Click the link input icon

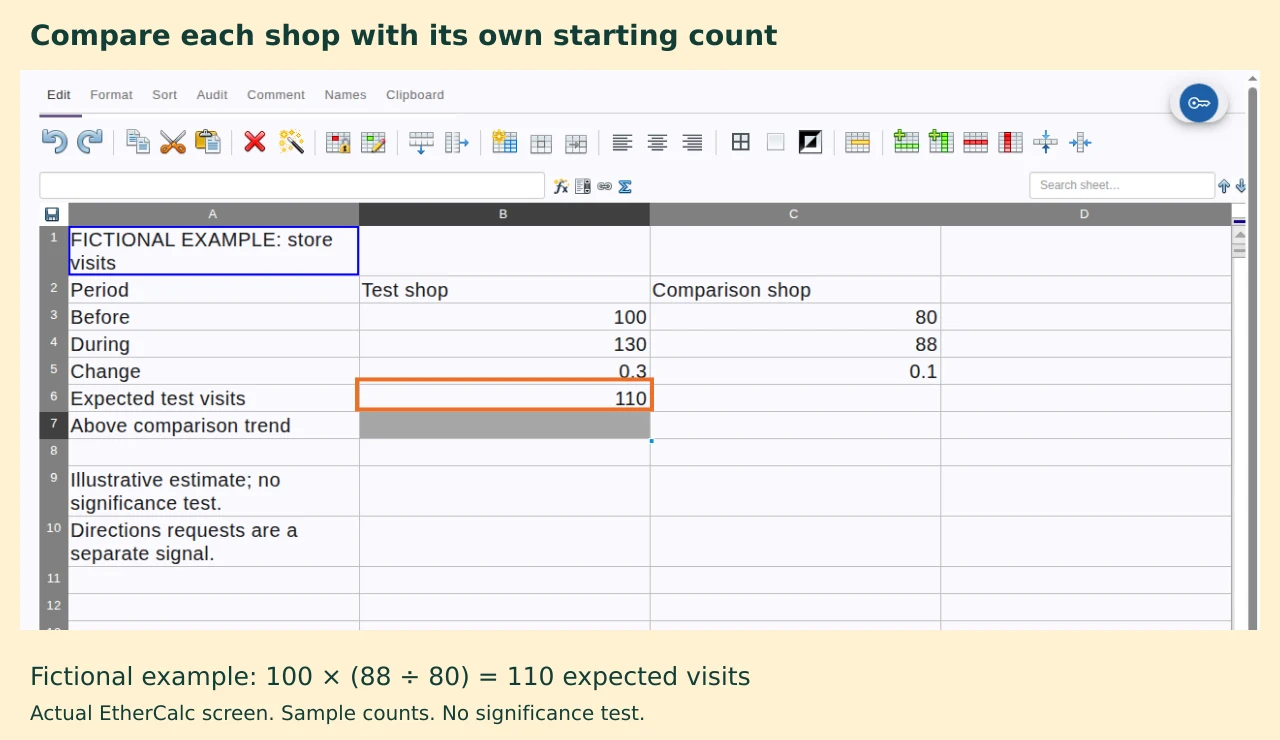click(604, 186)
